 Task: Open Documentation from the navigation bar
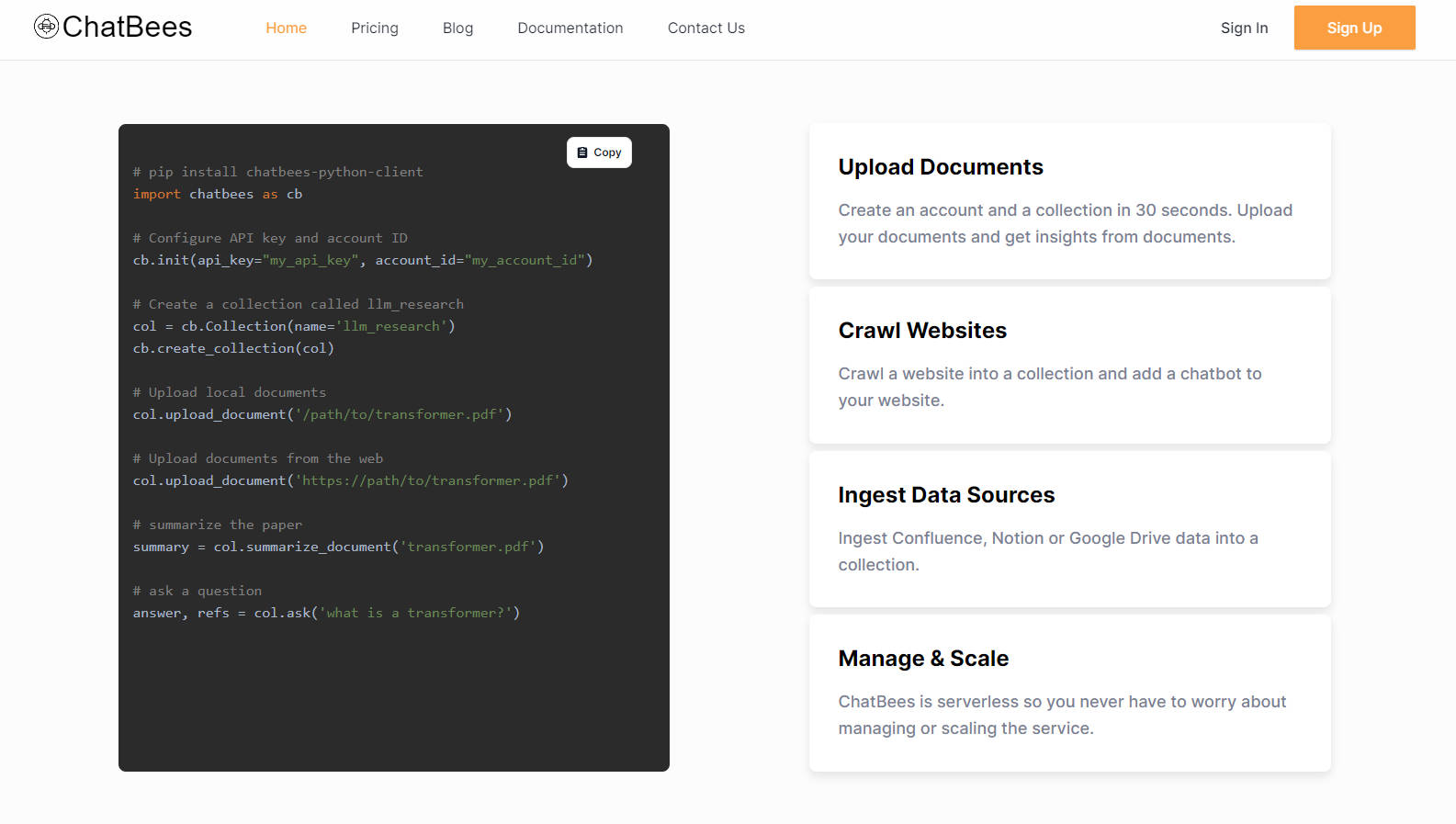[570, 28]
